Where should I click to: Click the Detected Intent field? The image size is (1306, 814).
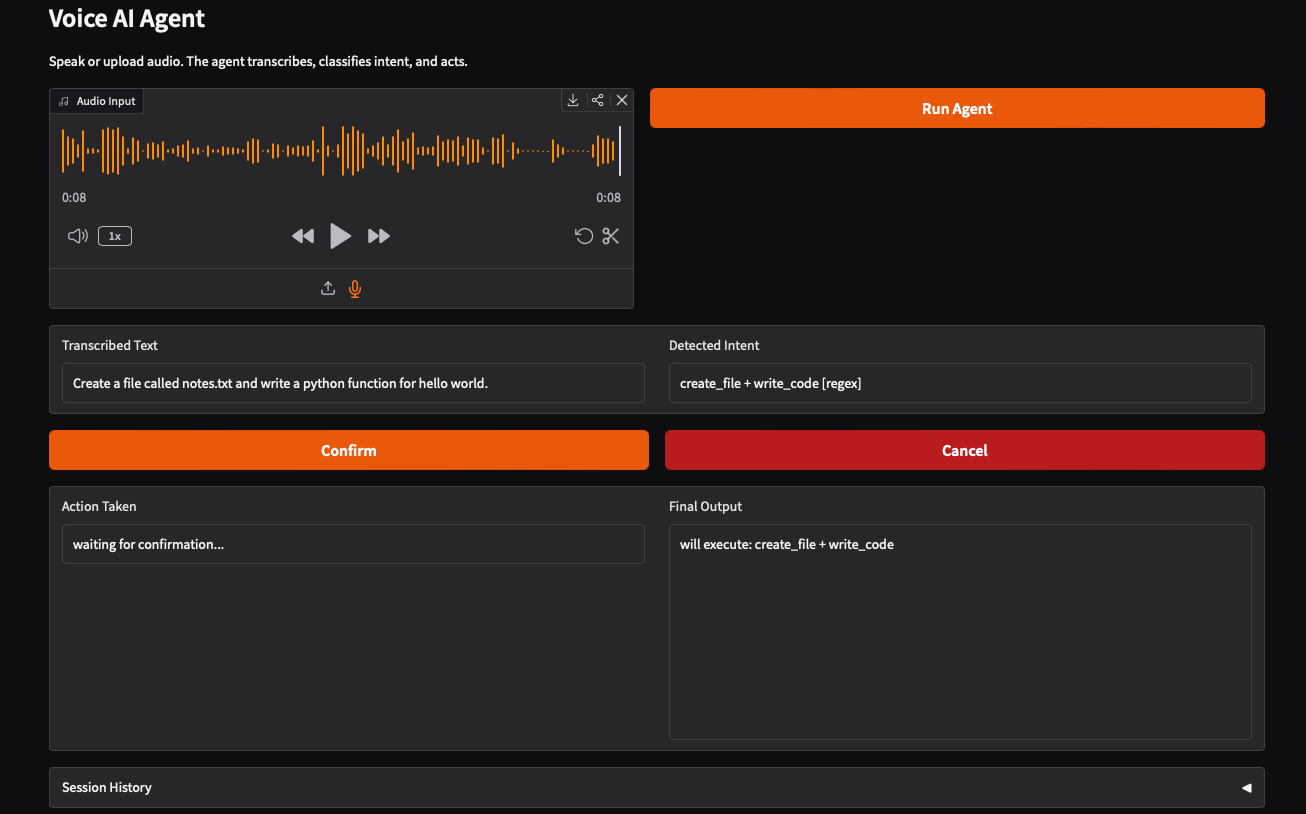pyautogui.click(x=960, y=383)
